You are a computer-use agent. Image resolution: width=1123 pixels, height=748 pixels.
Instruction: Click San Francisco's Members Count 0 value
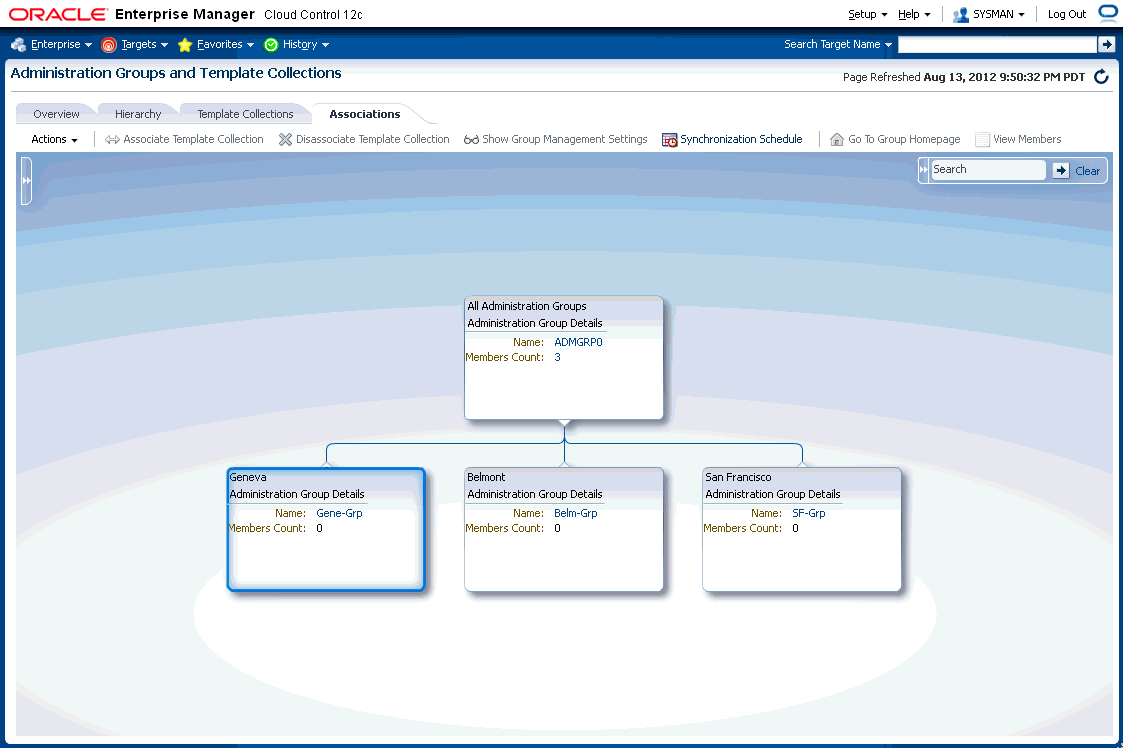coord(795,529)
